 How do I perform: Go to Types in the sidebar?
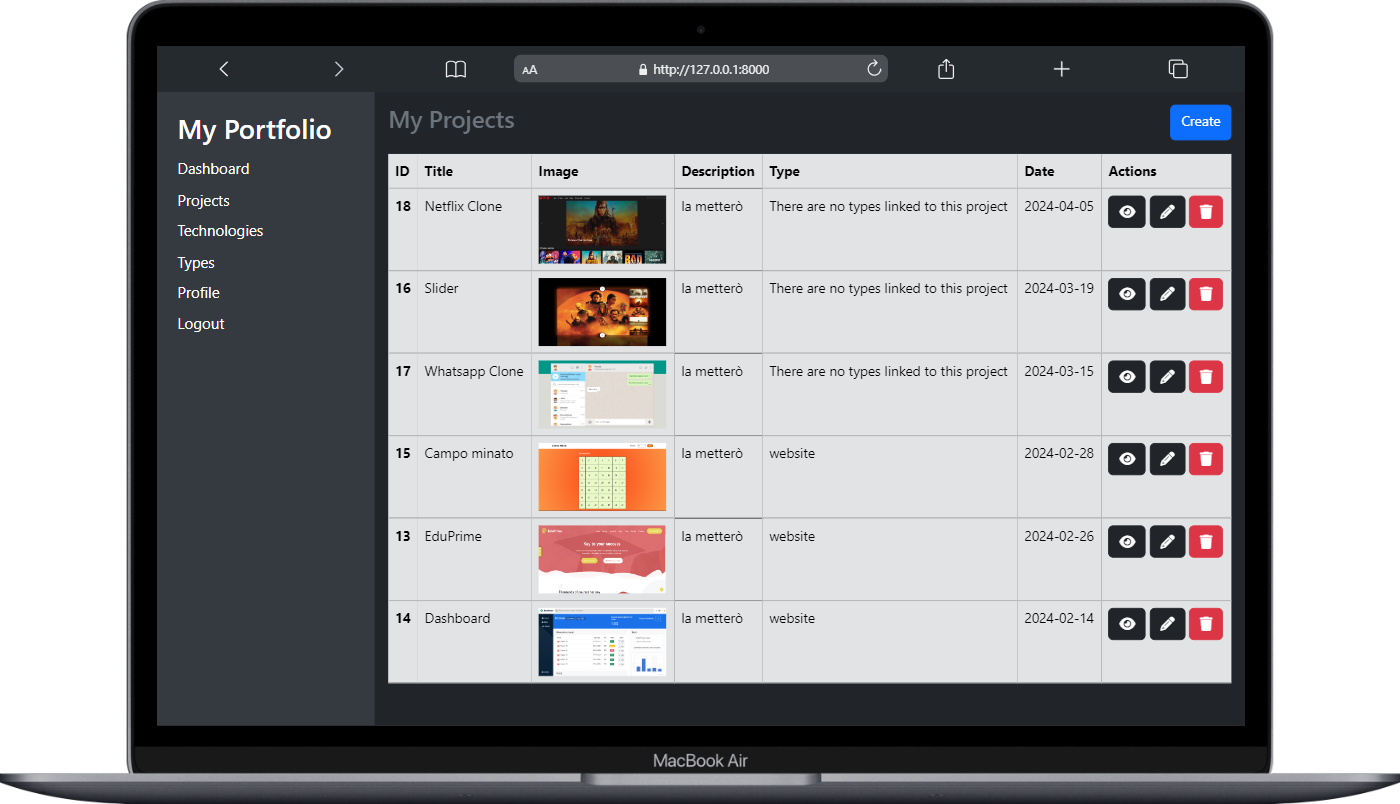coord(196,263)
